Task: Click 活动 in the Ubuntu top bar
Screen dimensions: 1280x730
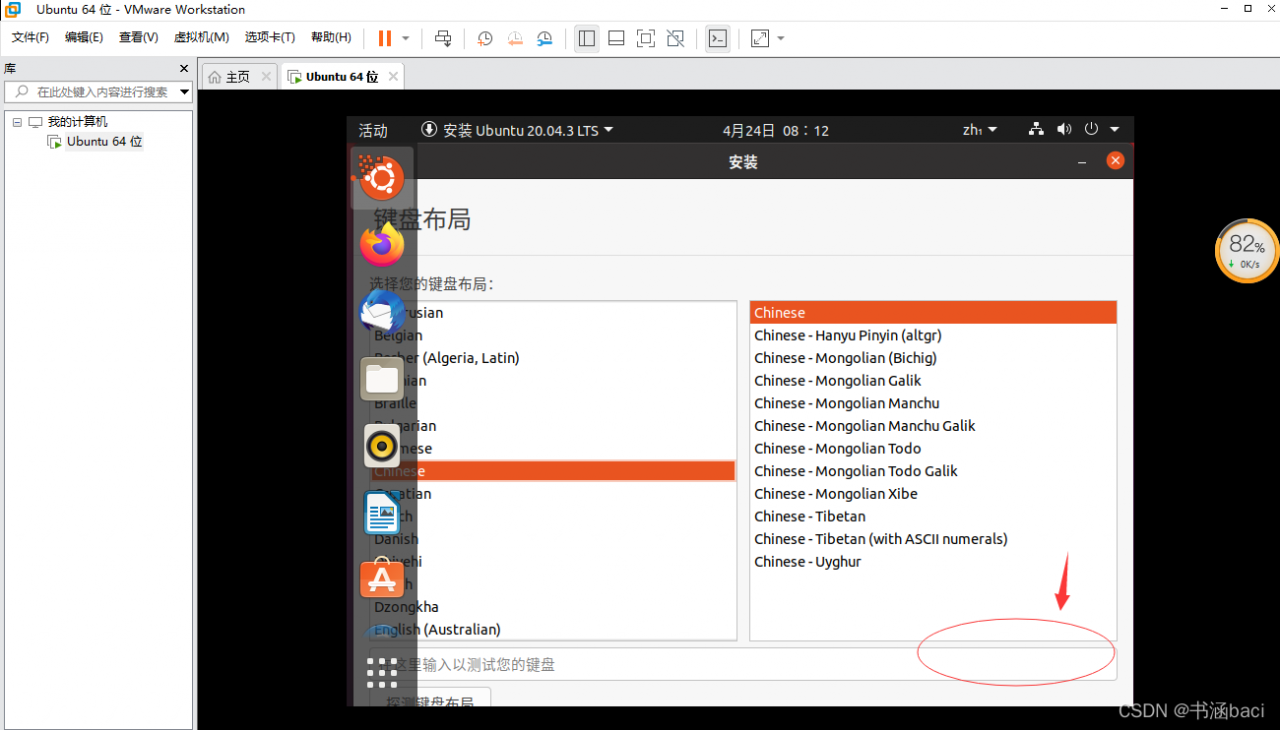Action: (x=373, y=131)
